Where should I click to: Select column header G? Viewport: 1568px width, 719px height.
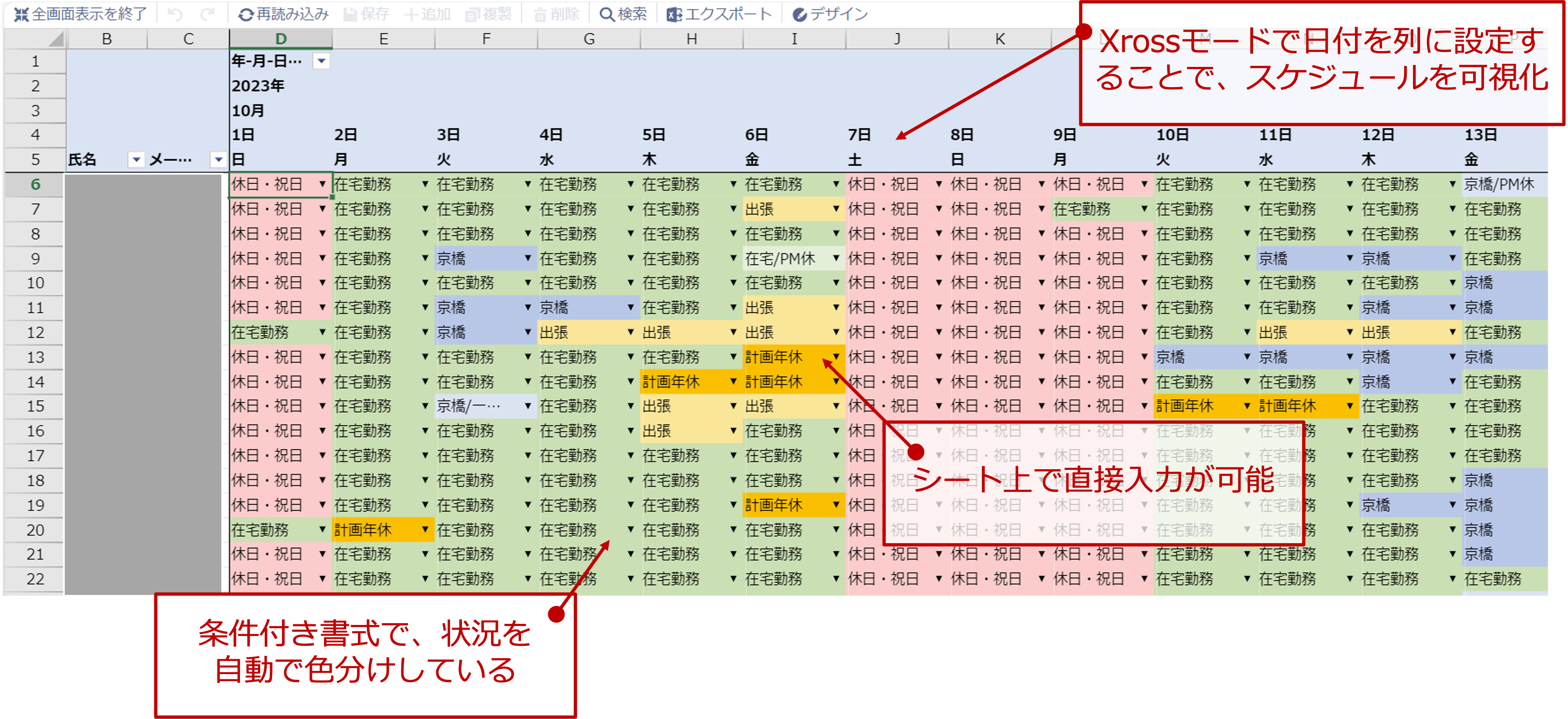click(x=589, y=39)
